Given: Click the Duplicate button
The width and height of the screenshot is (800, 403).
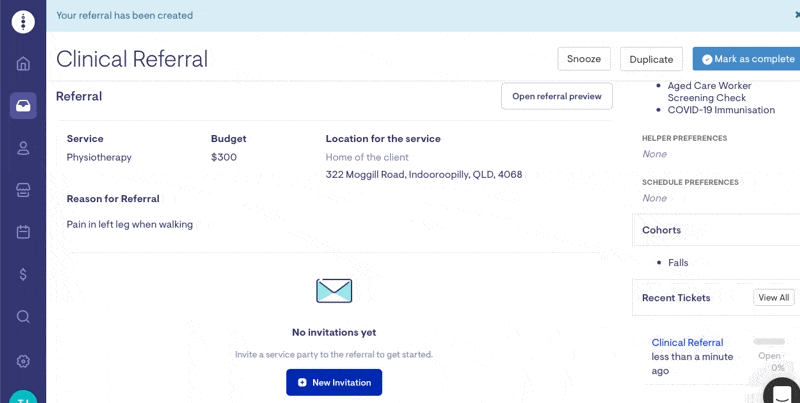Looking at the screenshot, I should tap(651, 59).
